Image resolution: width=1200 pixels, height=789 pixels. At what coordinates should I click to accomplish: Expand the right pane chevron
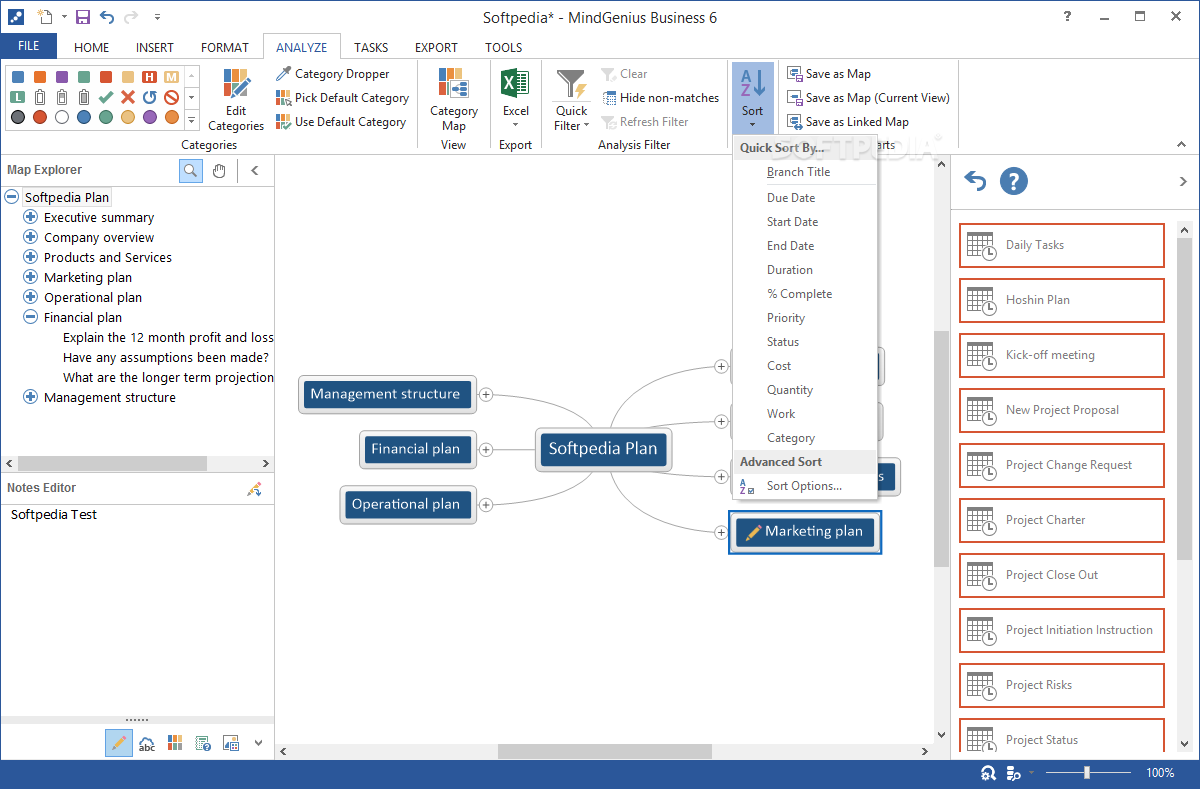tap(1184, 181)
